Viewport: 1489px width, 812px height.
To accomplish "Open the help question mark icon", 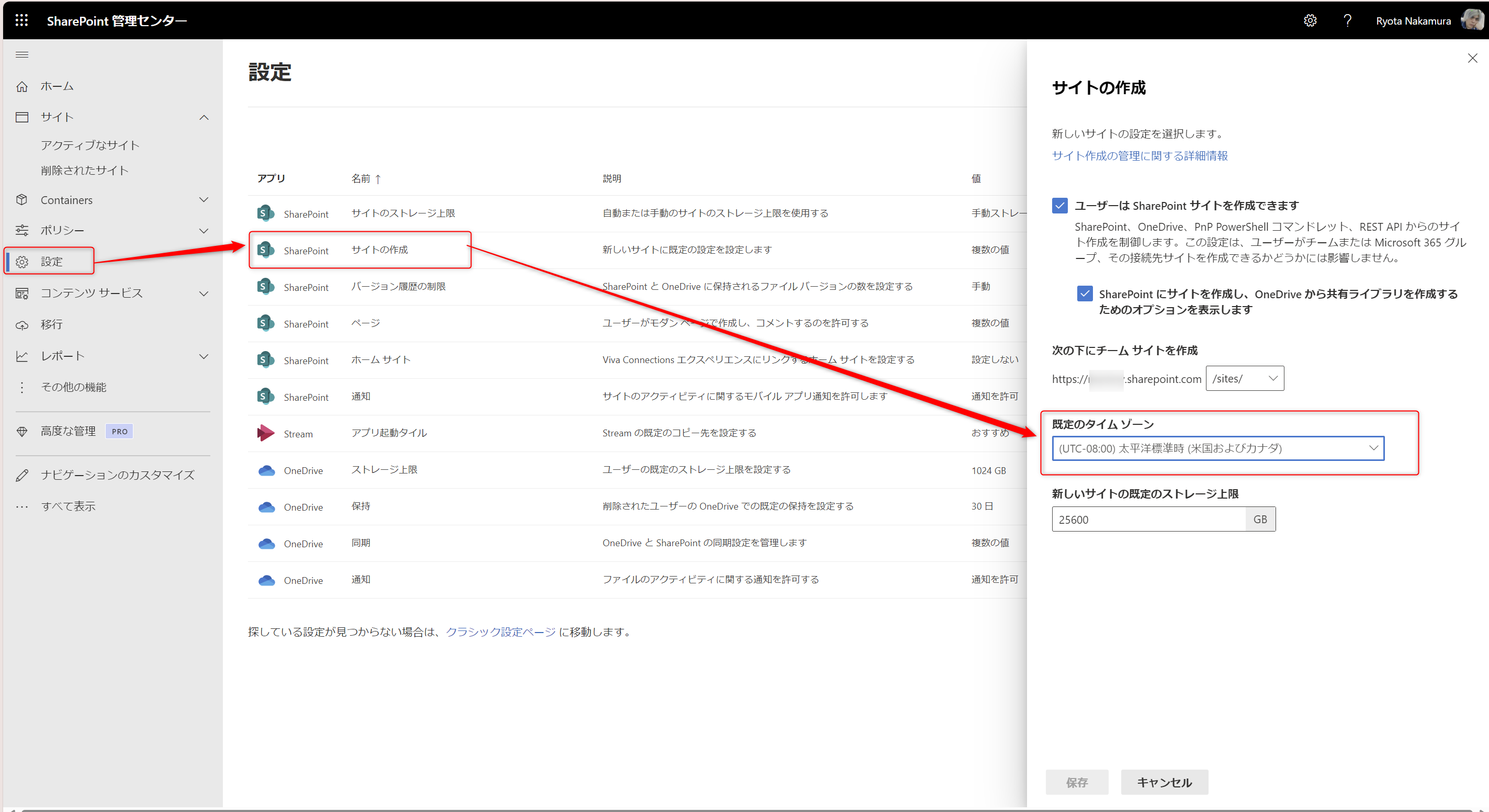I will point(1348,20).
